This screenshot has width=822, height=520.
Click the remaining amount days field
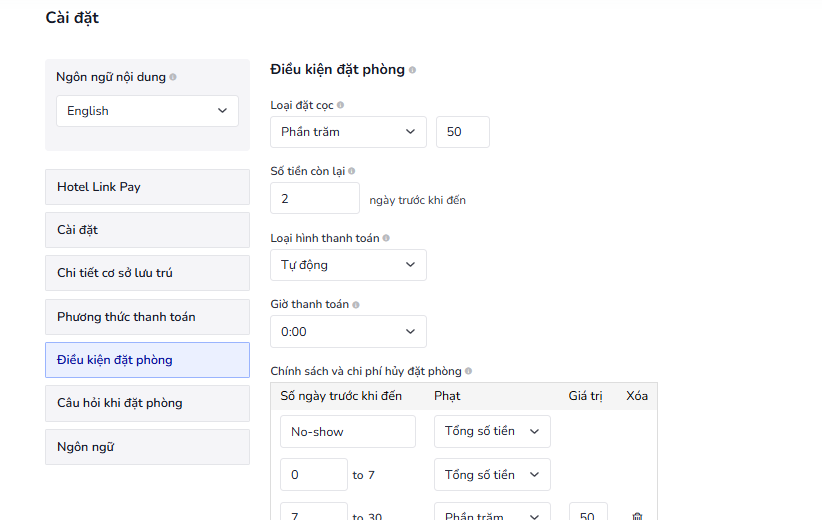[314, 198]
